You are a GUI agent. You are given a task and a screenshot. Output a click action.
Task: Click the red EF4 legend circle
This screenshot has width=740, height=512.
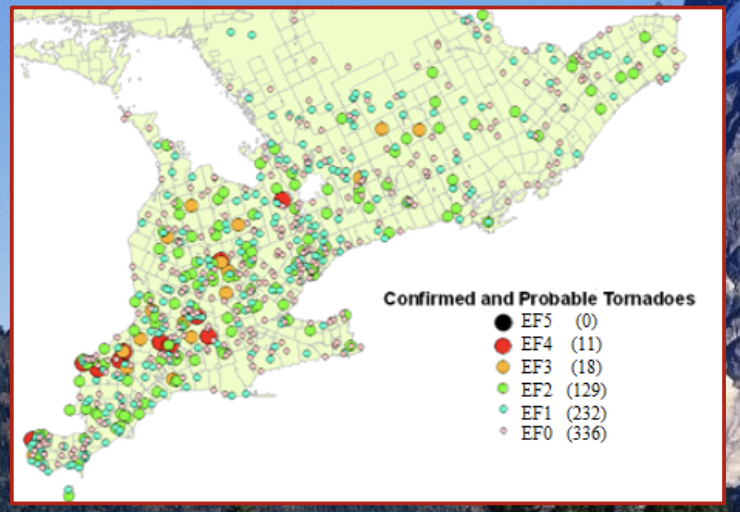click(503, 345)
